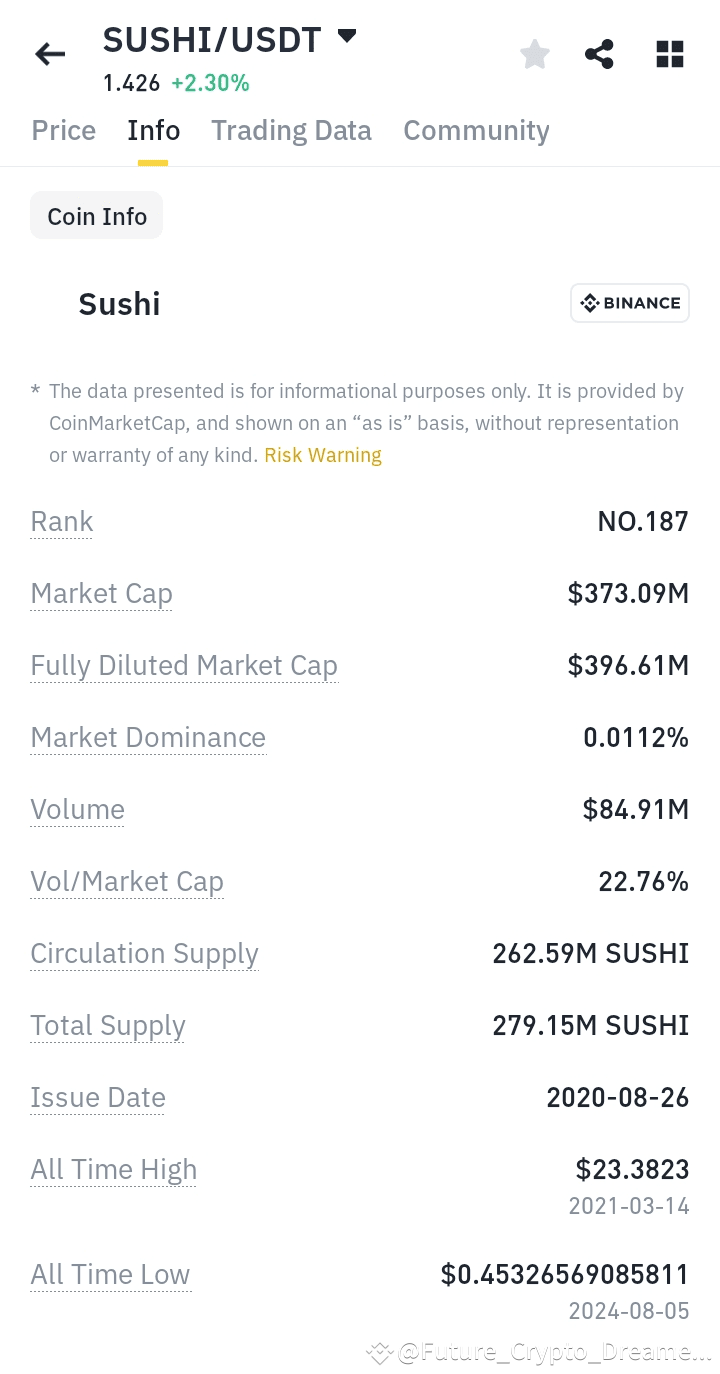Image resolution: width=720 pixels, height=1374 pixels.
Task: Expand the SUSHI/USDT pair dropdown arrow
Action: pos(347,37)
